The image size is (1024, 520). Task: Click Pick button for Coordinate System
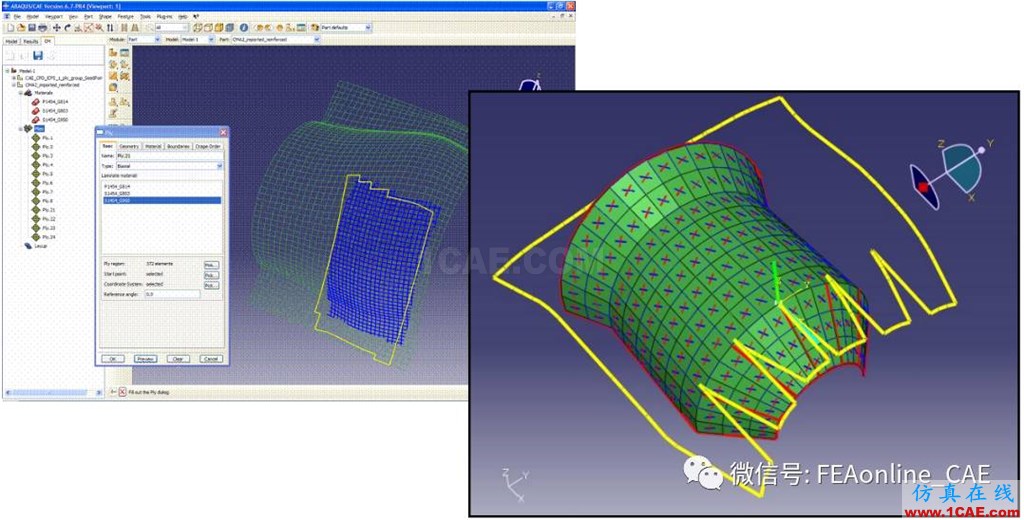point(211,285)
